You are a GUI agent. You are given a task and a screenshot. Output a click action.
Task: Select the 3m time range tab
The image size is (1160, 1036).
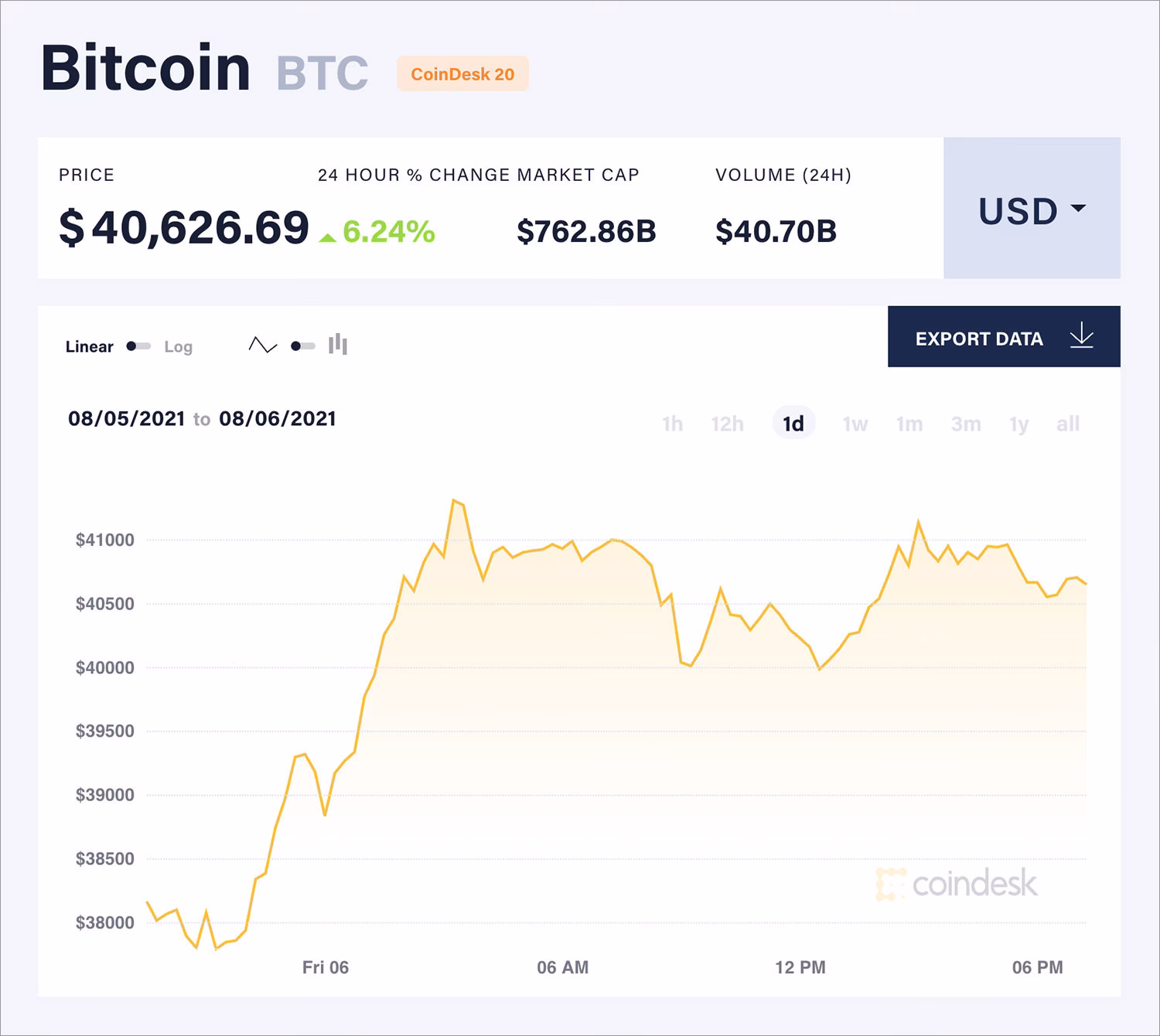pos(966,424)
